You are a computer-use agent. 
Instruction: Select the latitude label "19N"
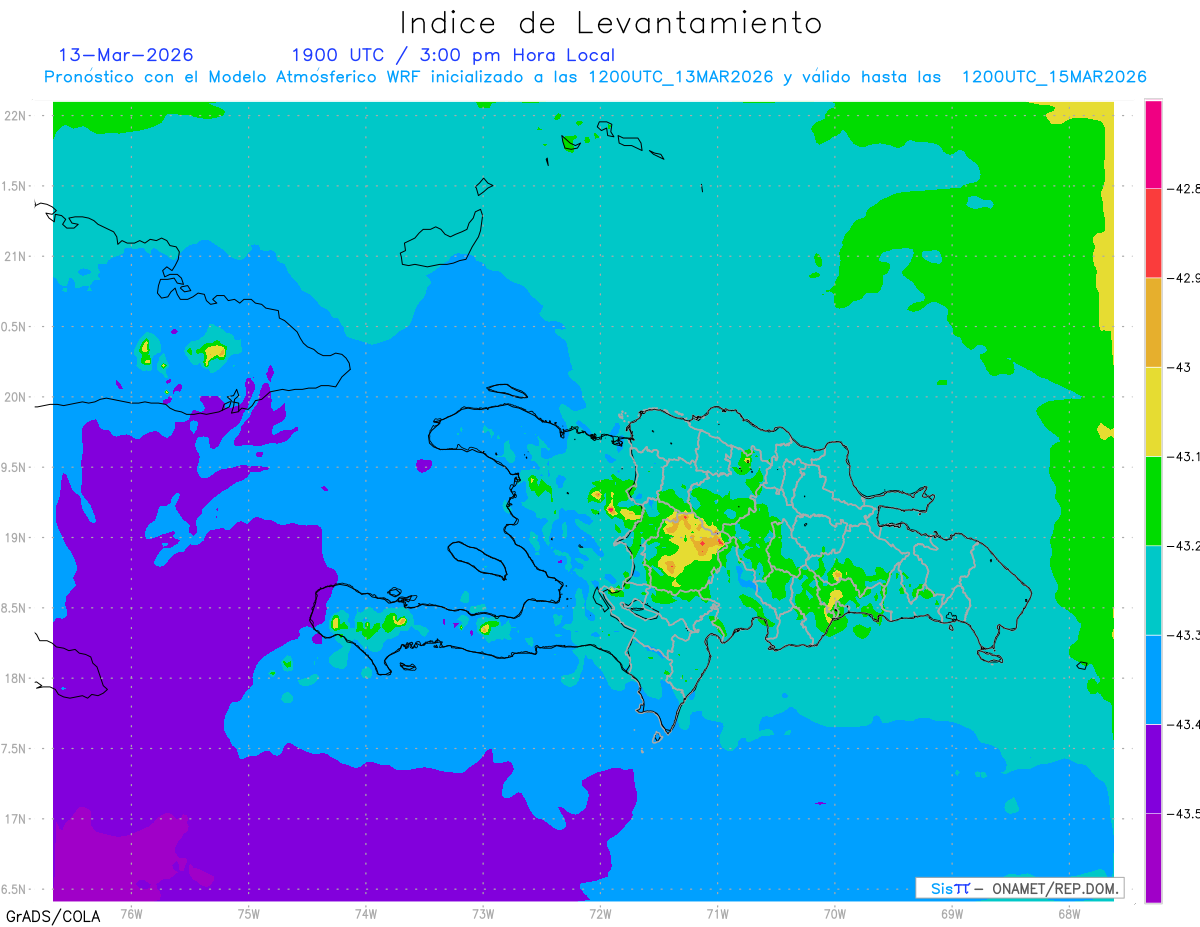[16, 537]
